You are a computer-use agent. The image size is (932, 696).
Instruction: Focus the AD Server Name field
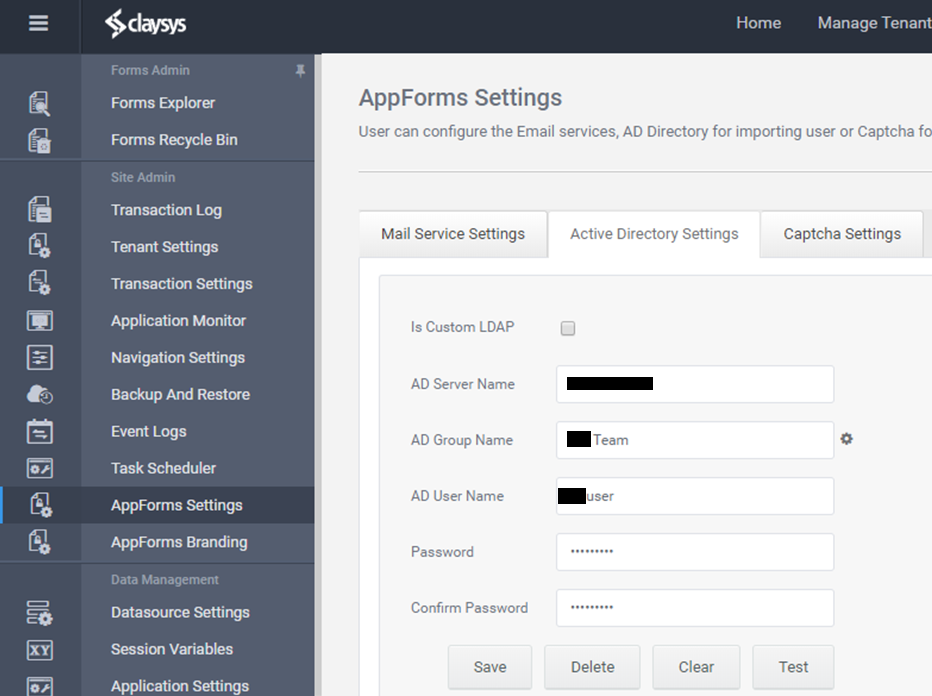pyautogui.click(x=695, y=384)
